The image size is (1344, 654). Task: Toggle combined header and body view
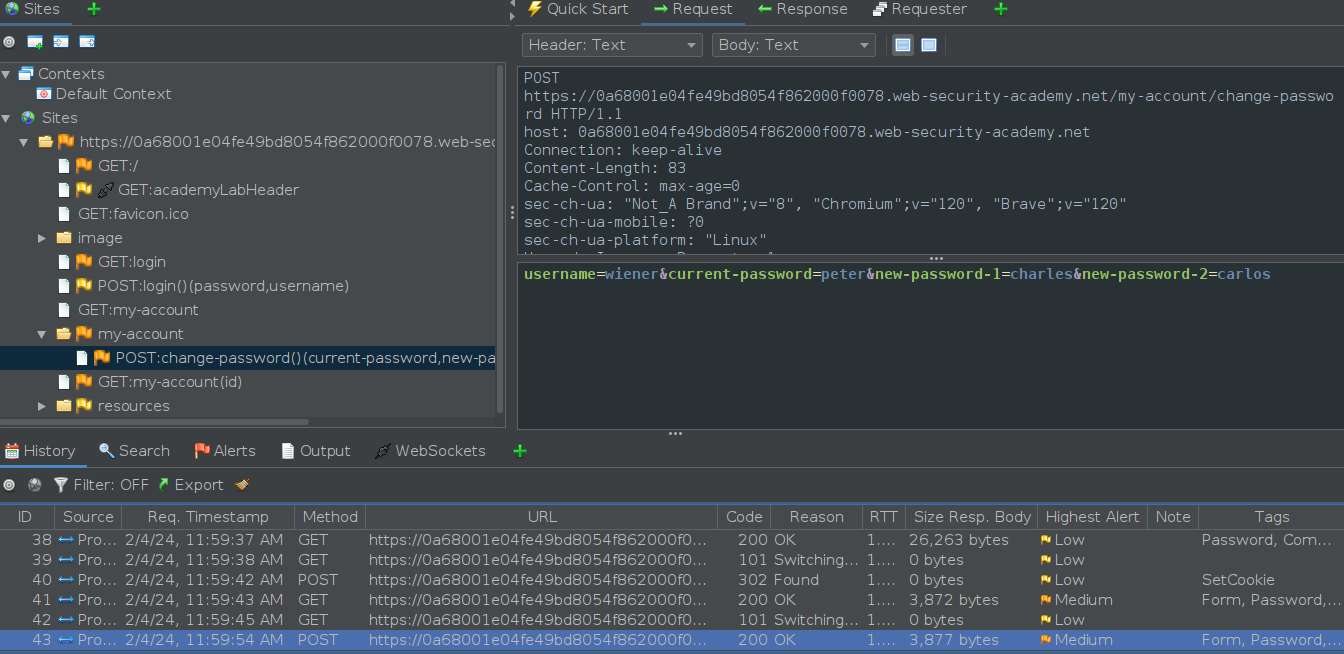point(929,45)
